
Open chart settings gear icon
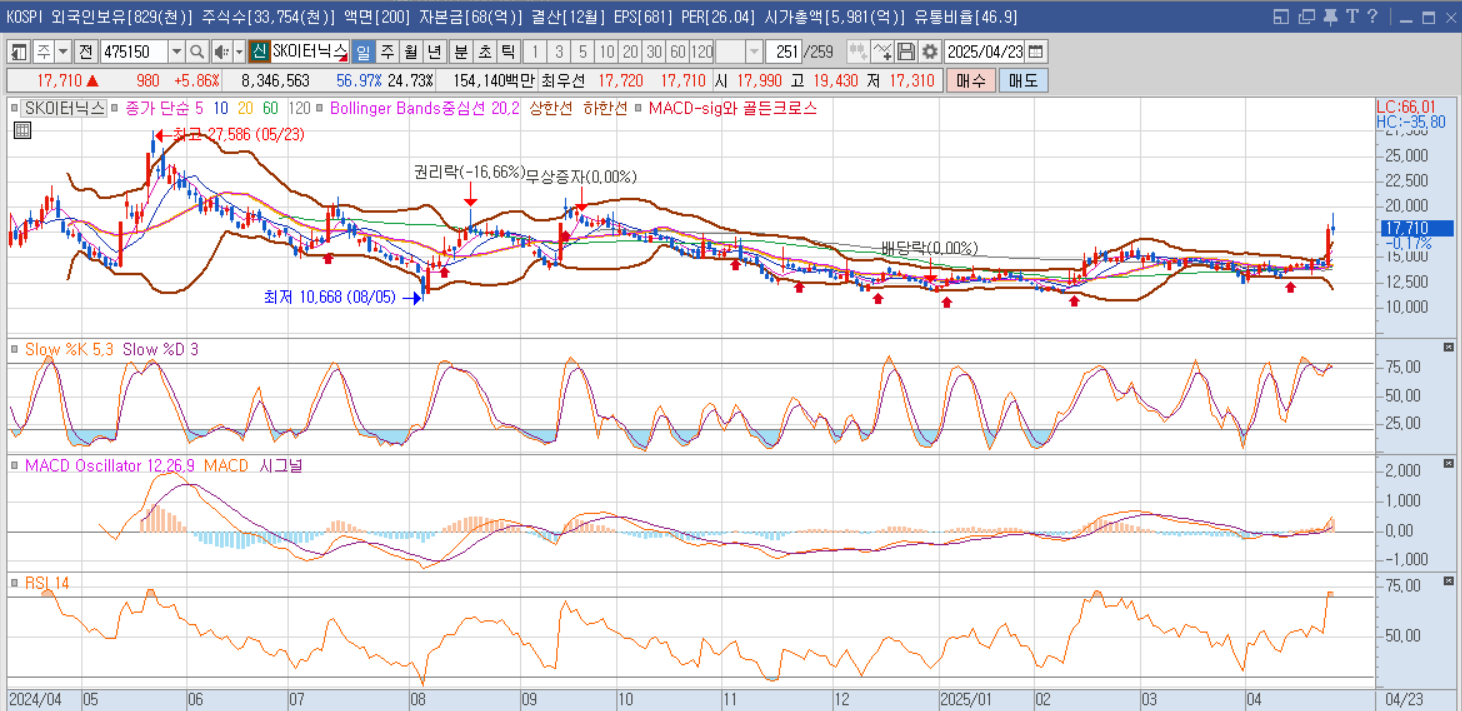click(930, 52)
